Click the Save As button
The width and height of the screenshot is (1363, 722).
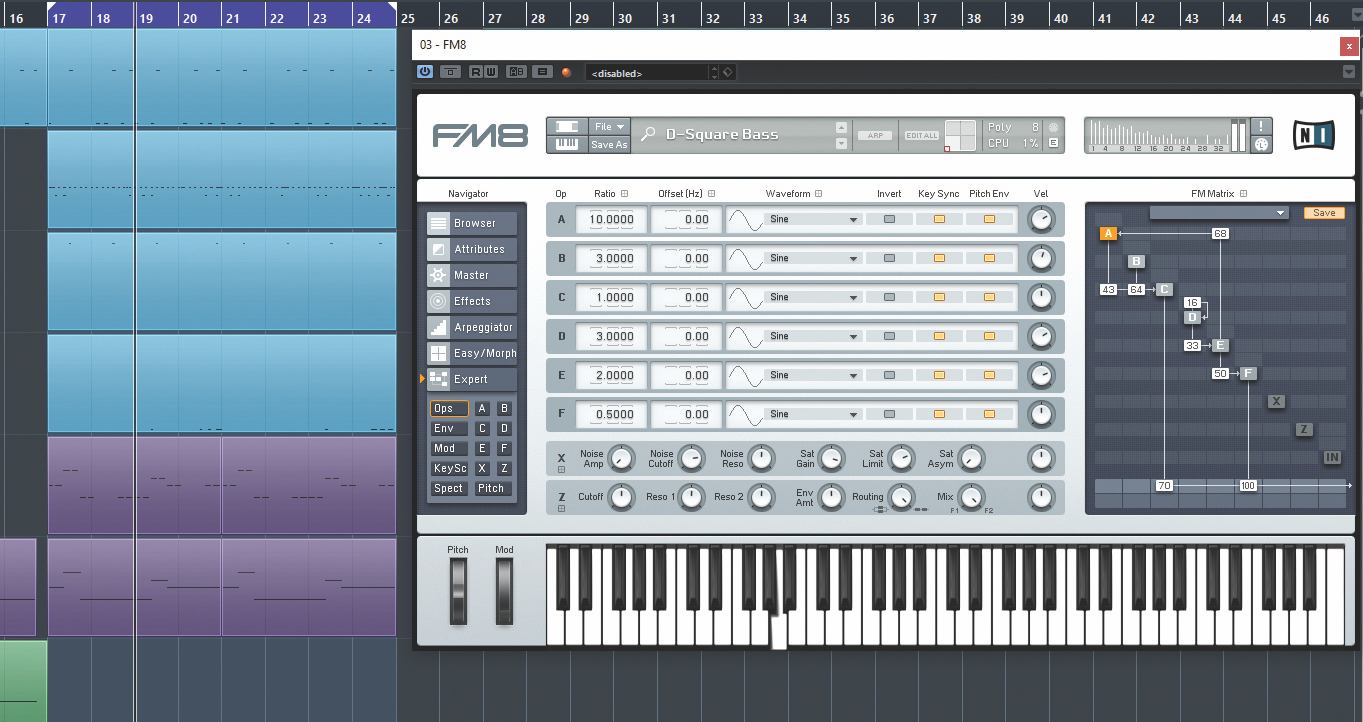point(608,144)
